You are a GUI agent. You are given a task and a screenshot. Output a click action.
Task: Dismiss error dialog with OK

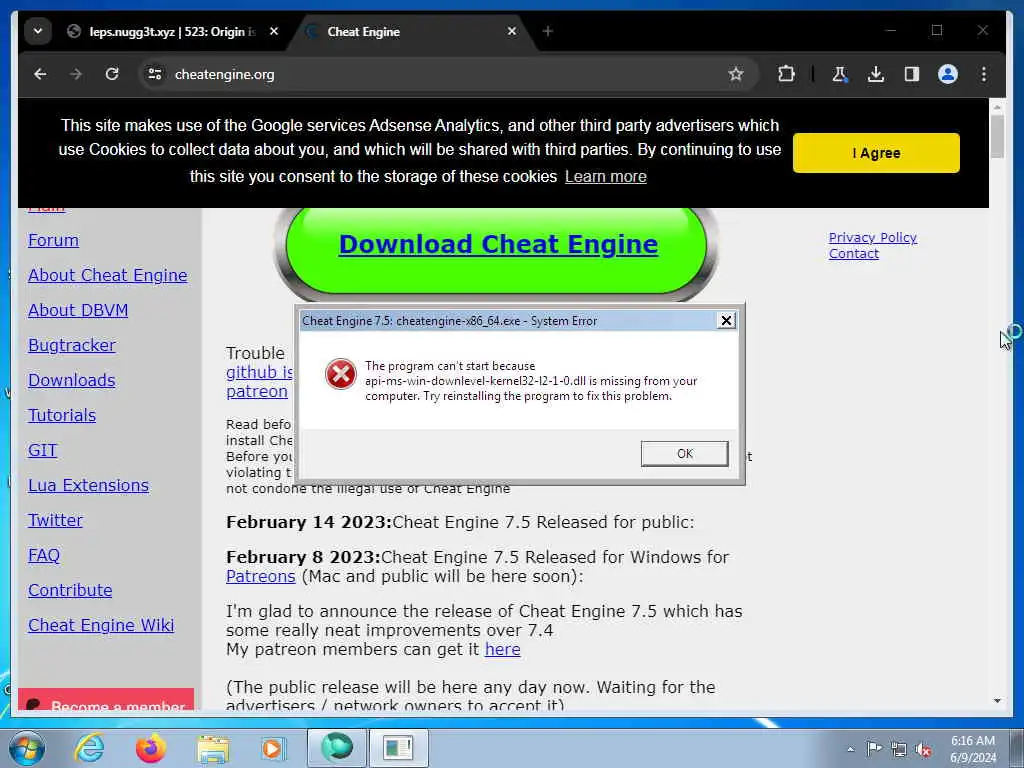[x=684, y=453]
